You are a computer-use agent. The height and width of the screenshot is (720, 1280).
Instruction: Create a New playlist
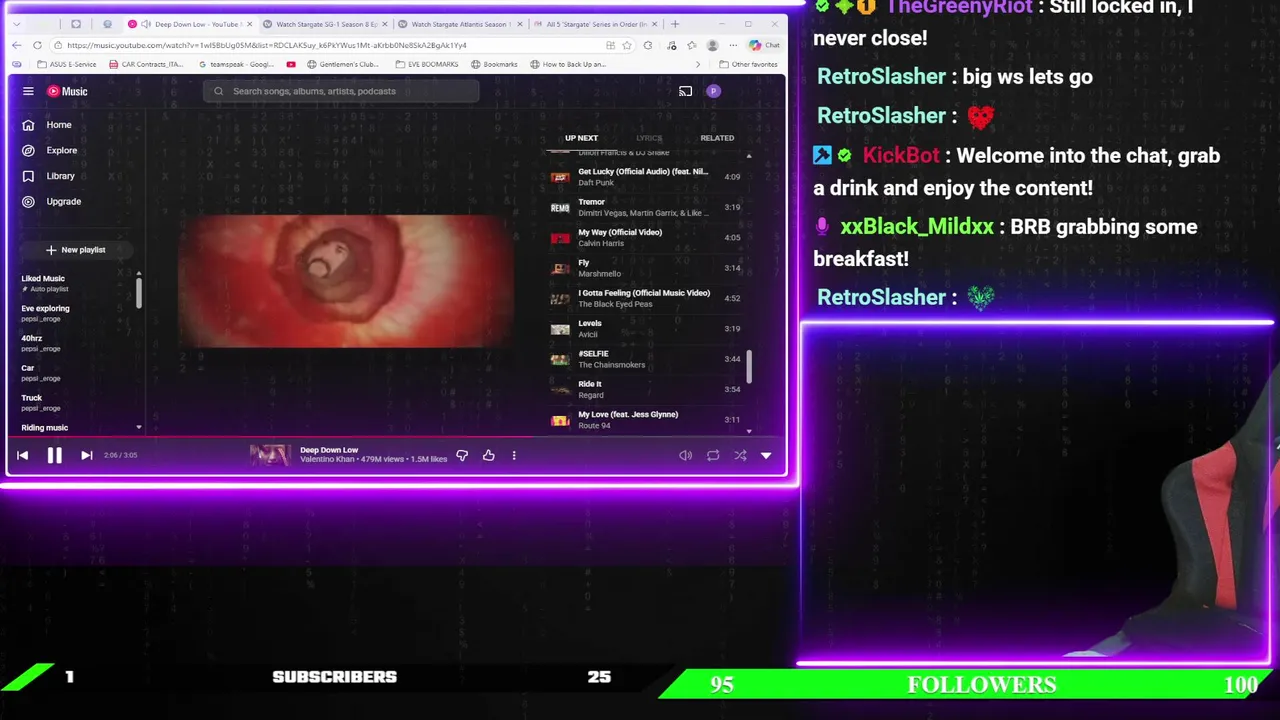click(75, 250)
